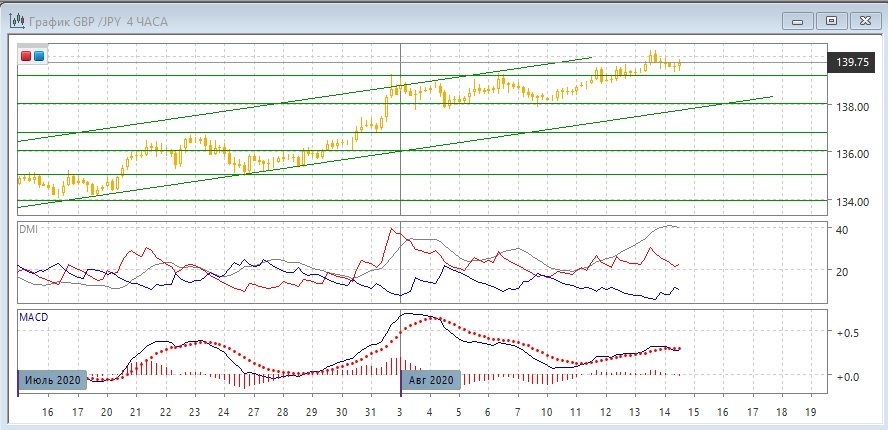Click the MACD indicator label
This screenshot has height=430, width=888.
(34, 317)
